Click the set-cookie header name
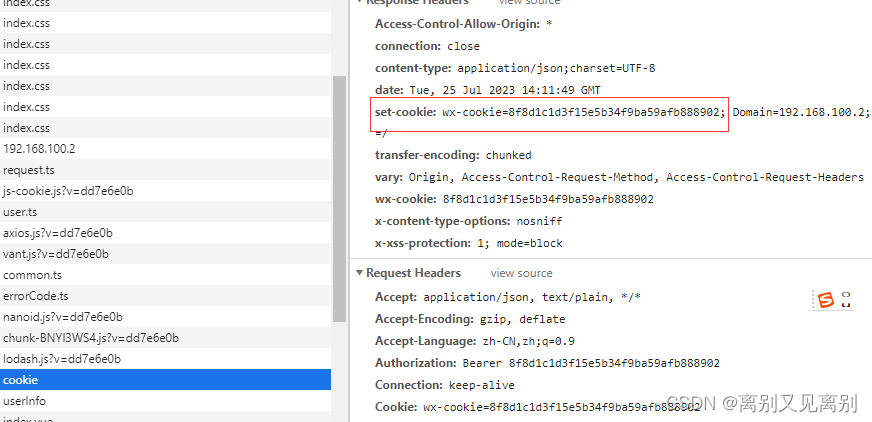The width and height of the screenshot is (872, 422). tap(405, 112)
